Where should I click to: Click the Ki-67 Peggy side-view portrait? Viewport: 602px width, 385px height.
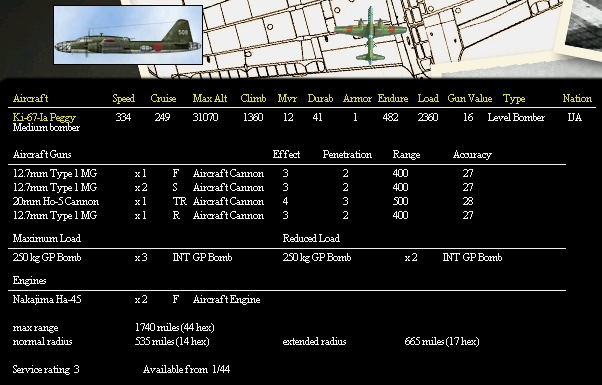tap(128, 35)
